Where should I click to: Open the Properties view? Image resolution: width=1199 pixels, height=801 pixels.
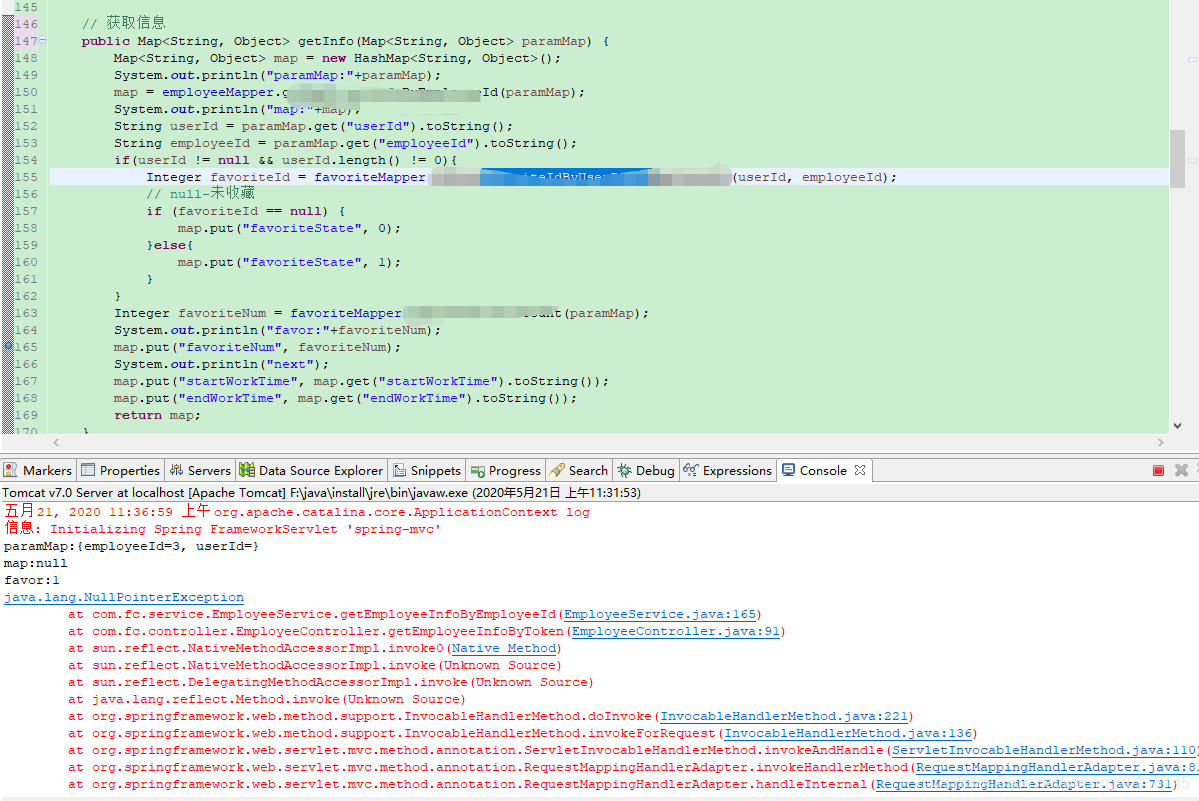(120, 470)
